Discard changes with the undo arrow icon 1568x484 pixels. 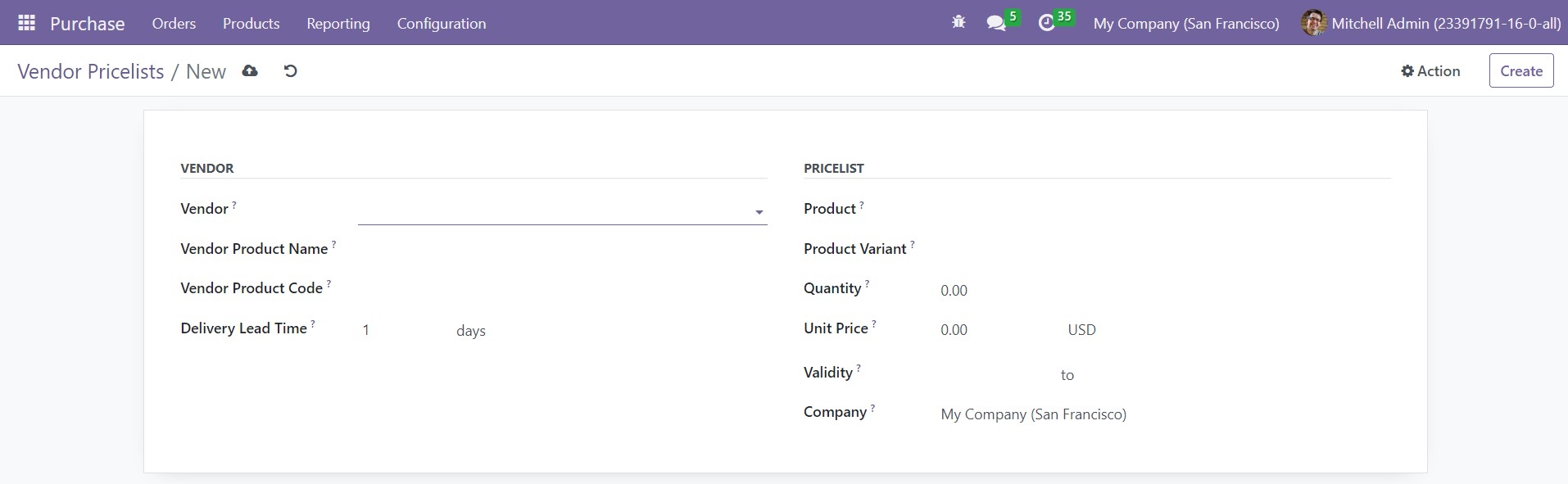point(290,71)
